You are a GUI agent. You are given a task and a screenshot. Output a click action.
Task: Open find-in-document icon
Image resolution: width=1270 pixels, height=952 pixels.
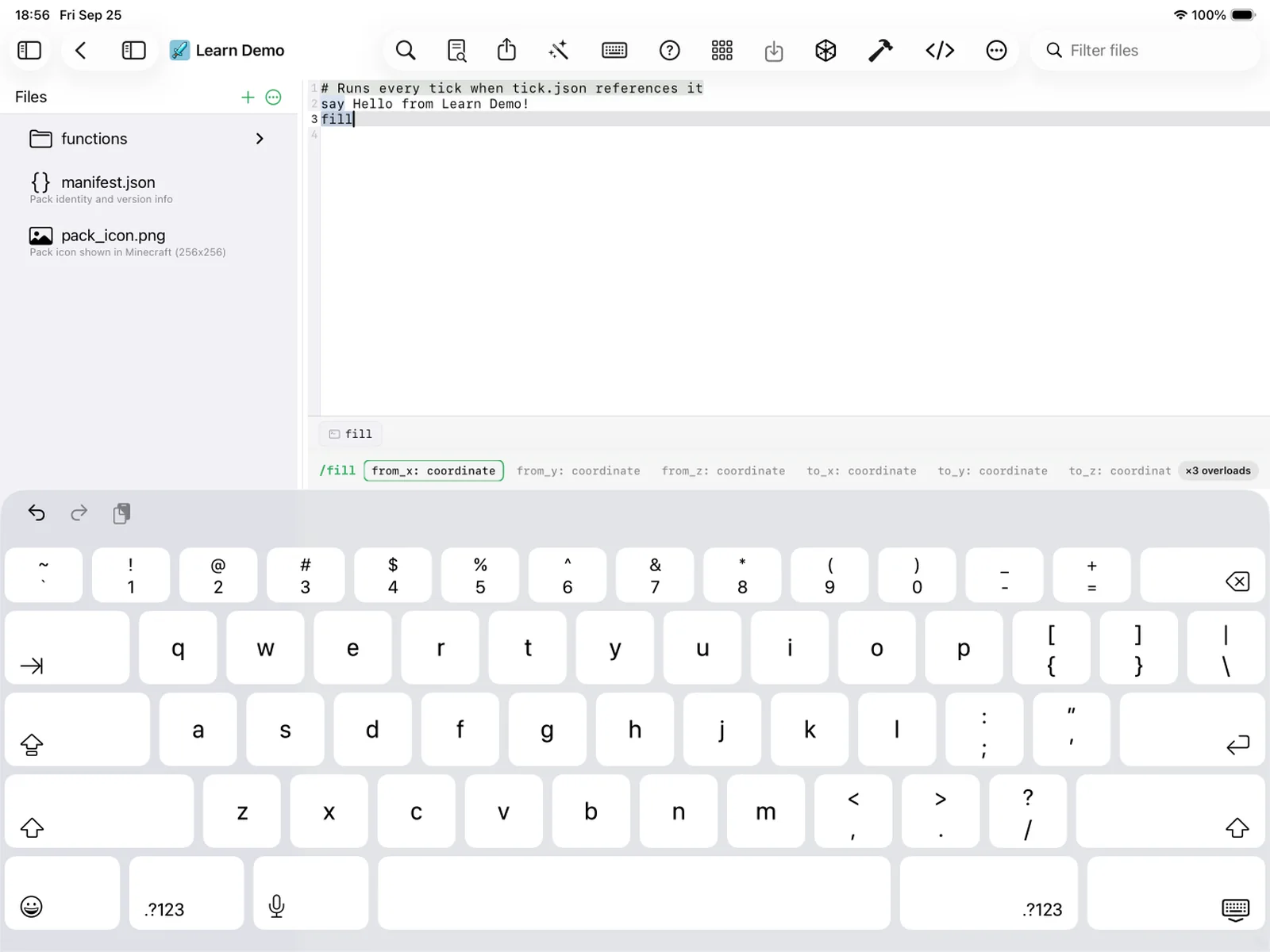457,51
